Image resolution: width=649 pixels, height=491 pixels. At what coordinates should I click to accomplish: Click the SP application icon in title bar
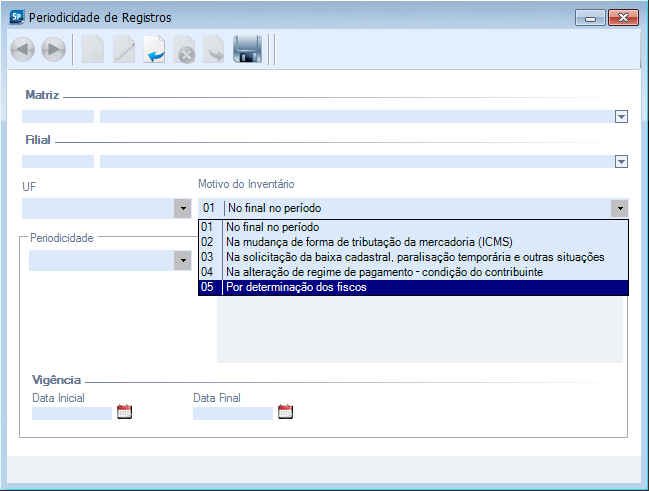pyautogui.click(x=17, y=17)
